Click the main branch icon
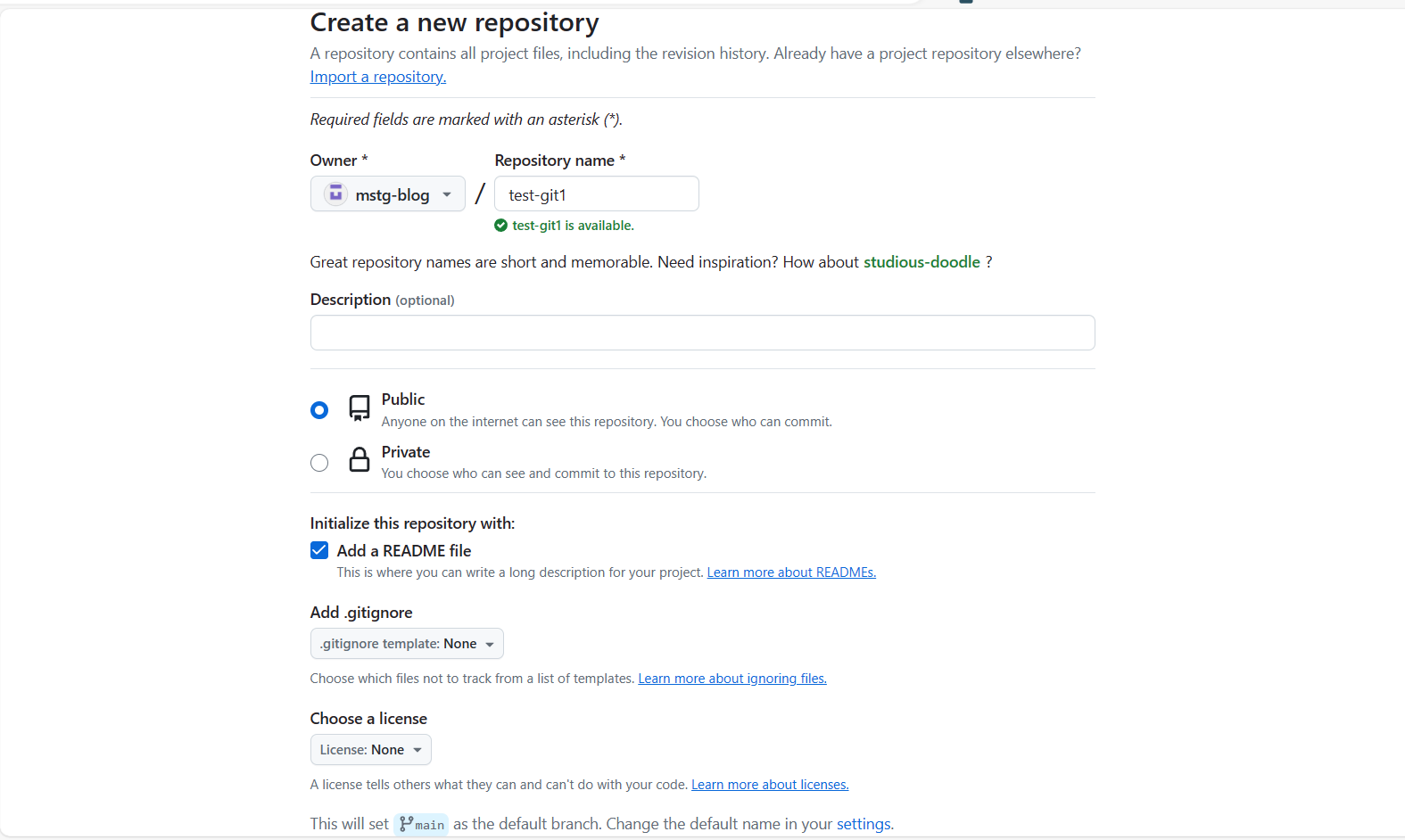 coord(407,824)
